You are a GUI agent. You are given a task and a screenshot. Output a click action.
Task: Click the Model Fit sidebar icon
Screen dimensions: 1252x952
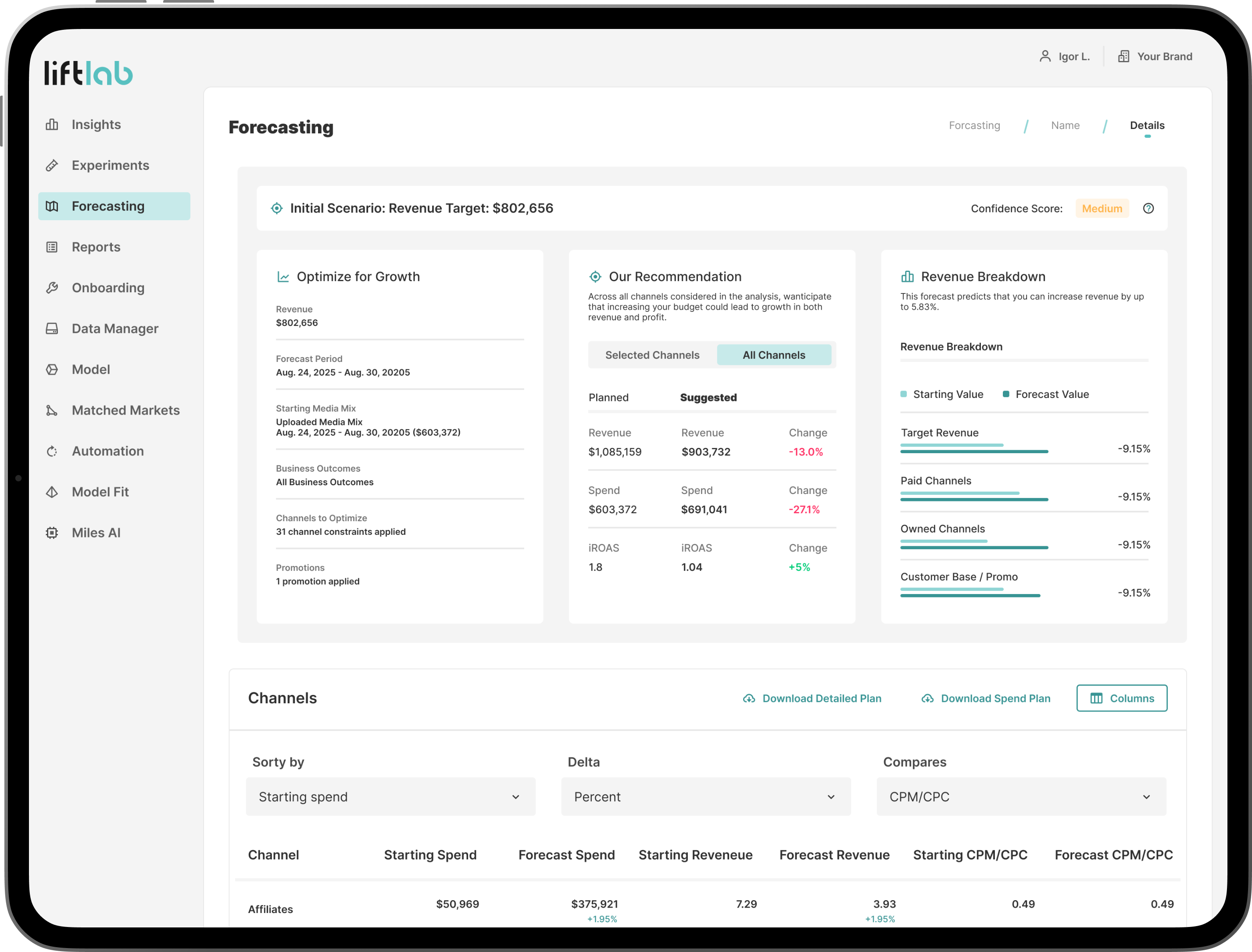(52, 492)
